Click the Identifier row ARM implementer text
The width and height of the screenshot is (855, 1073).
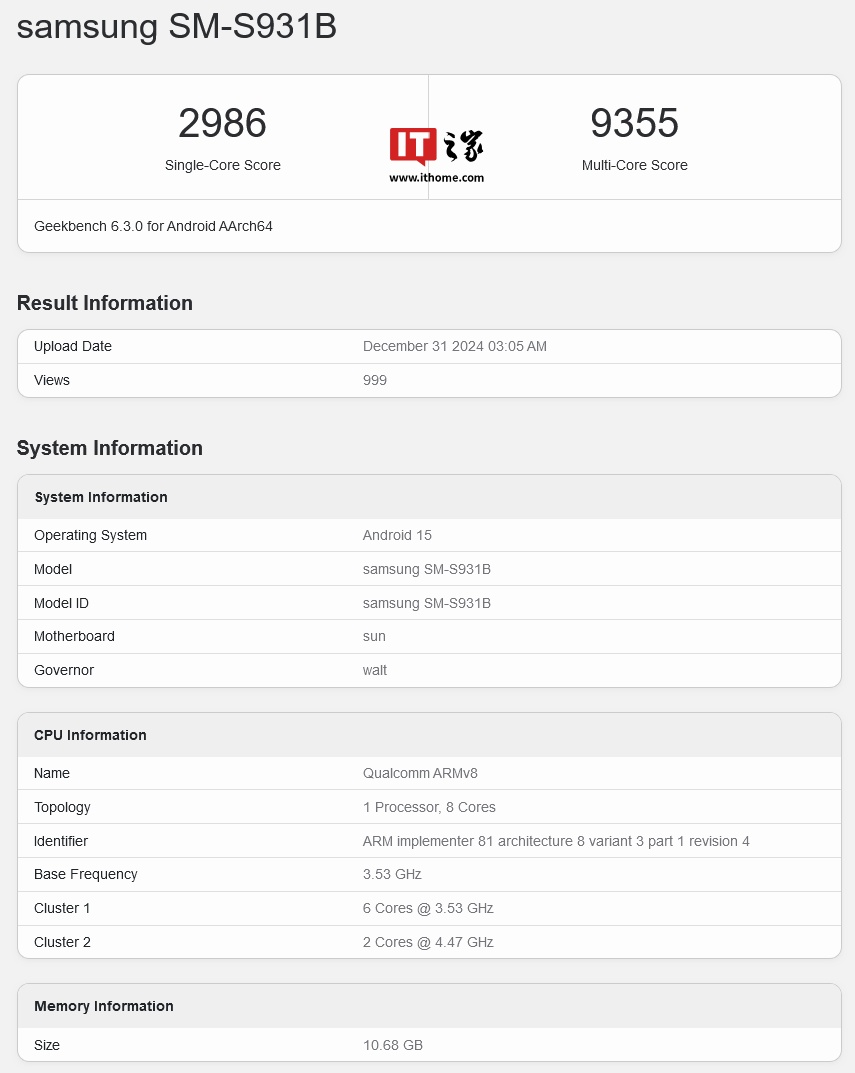click(556, 841)
